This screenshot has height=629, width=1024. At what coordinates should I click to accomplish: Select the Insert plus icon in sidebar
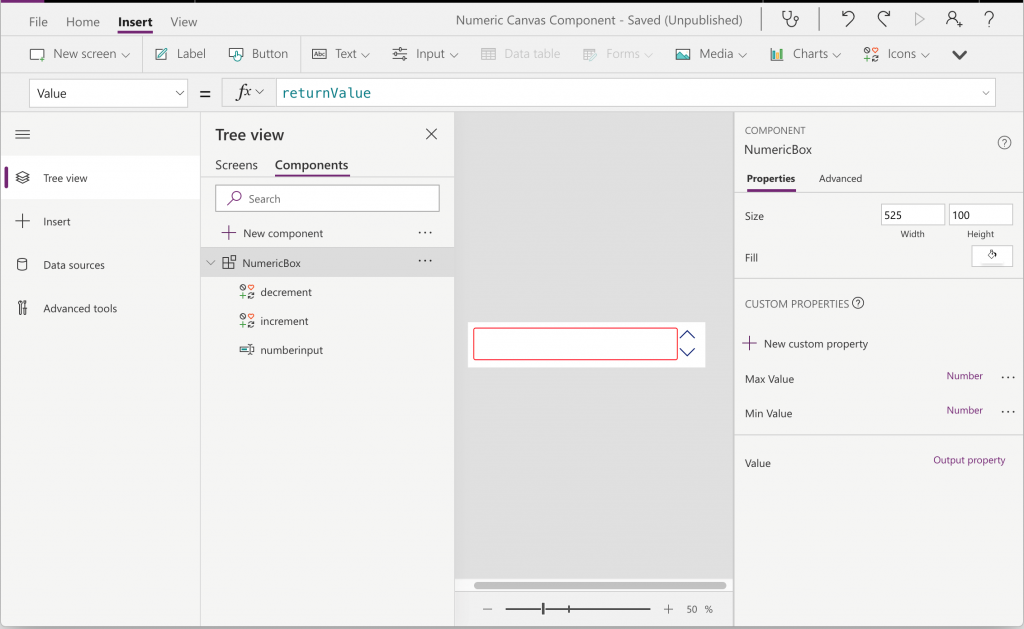pos(21,221)
